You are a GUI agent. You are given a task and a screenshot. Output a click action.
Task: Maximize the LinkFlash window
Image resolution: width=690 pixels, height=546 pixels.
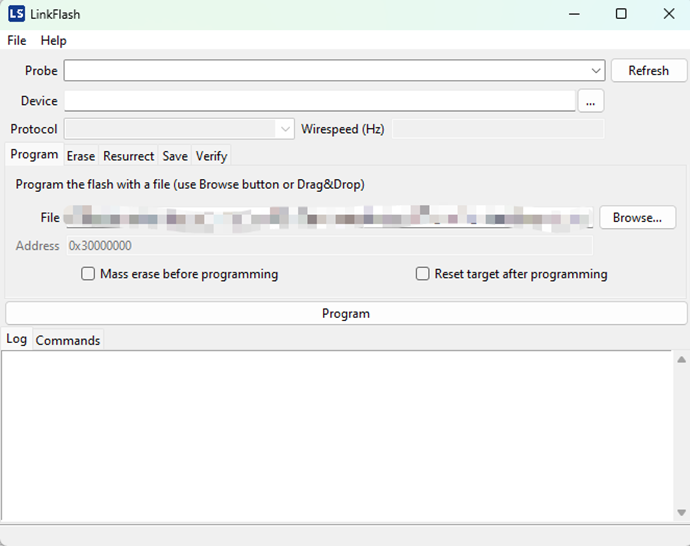click(621, 14)
